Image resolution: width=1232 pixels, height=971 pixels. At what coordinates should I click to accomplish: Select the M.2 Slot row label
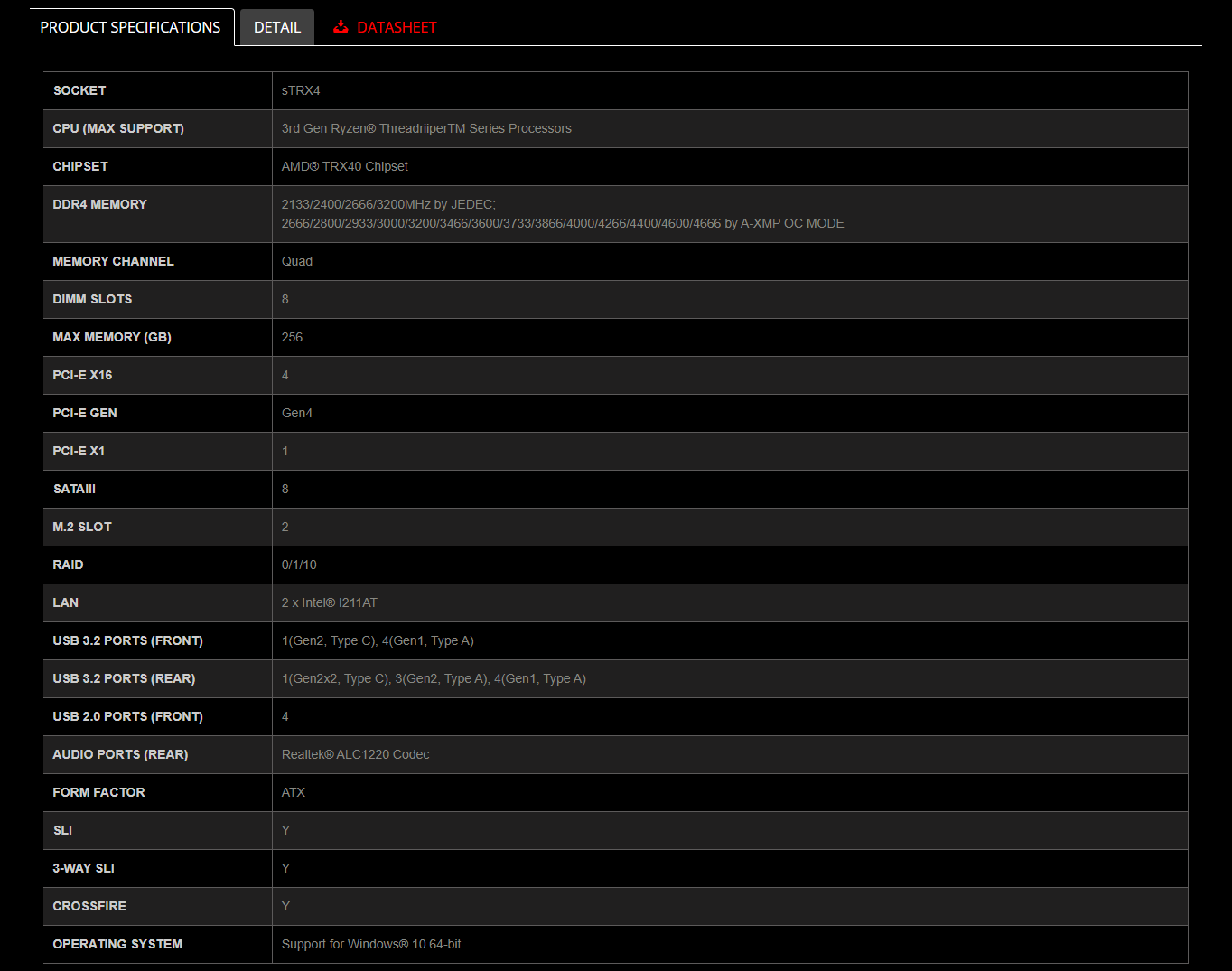point(82,527)
